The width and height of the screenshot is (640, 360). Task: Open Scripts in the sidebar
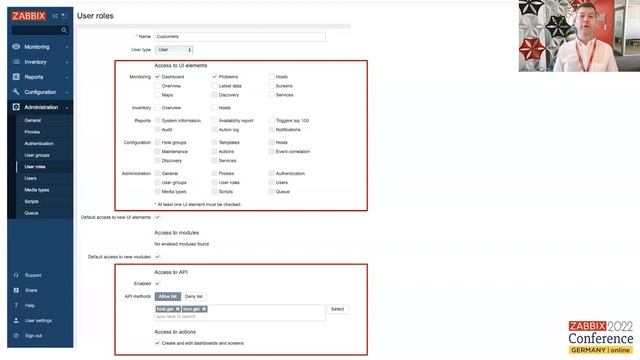(31, 201)
